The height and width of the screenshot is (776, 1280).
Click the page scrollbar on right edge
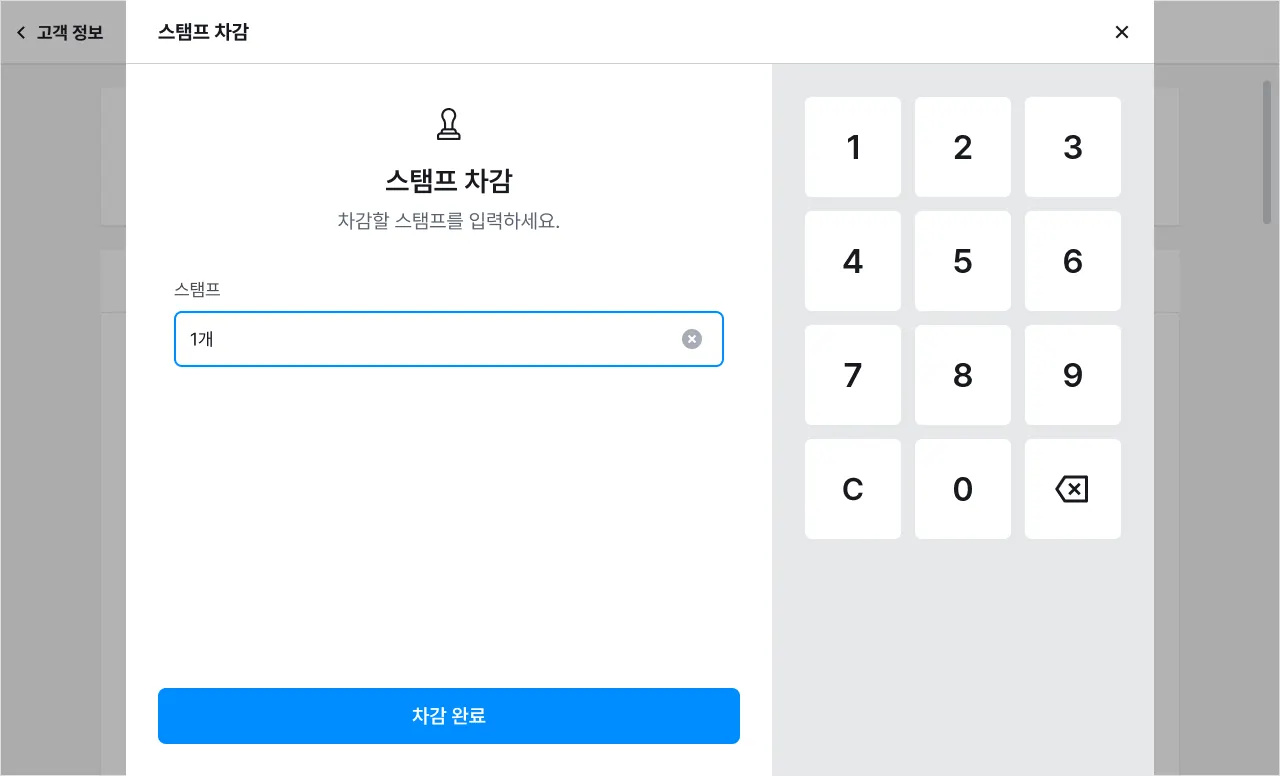tap(1266, 150)
